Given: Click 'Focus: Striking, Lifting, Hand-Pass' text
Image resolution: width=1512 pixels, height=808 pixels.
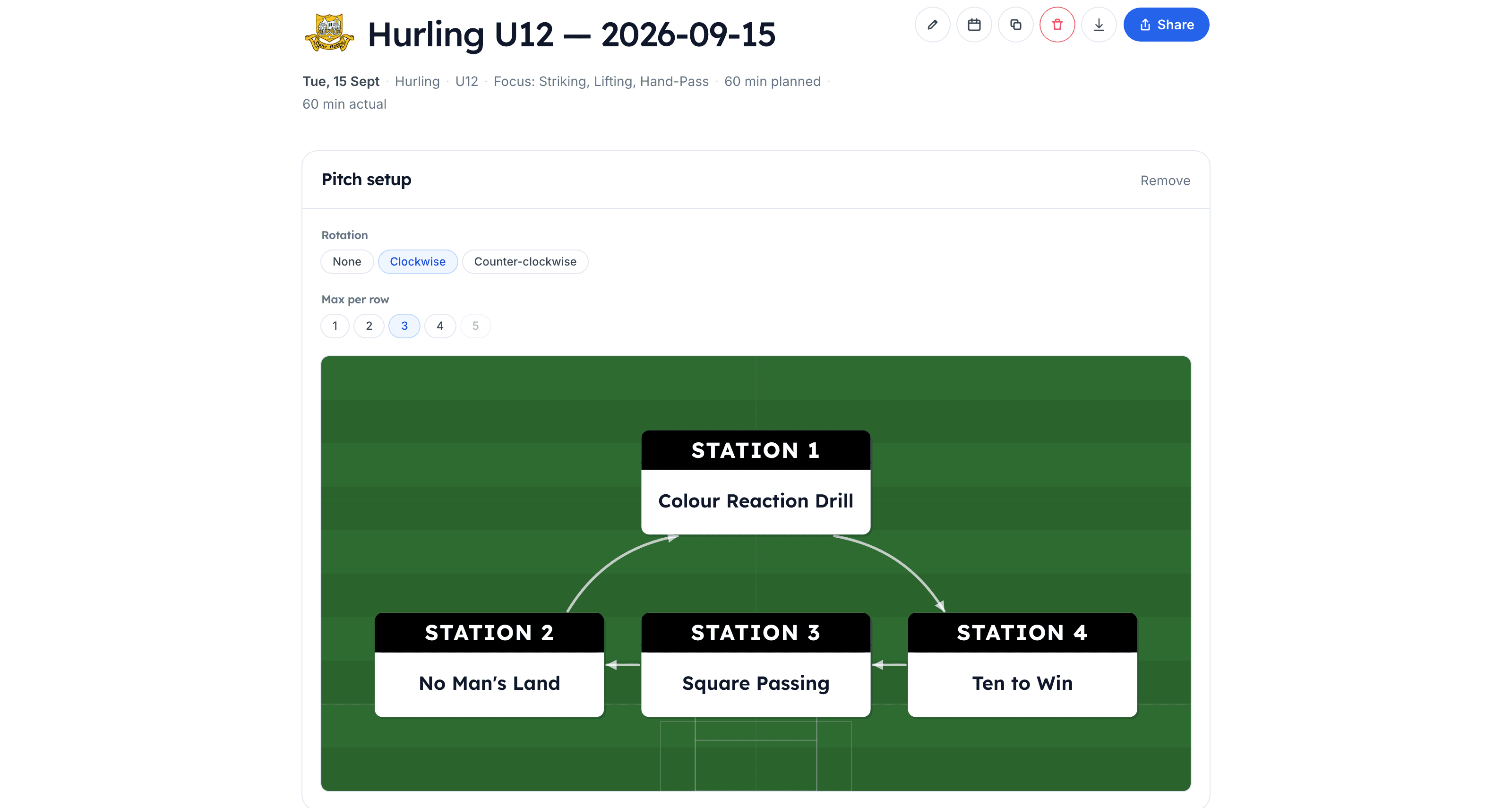Looking at the screenshot, I should click(601, 82).
